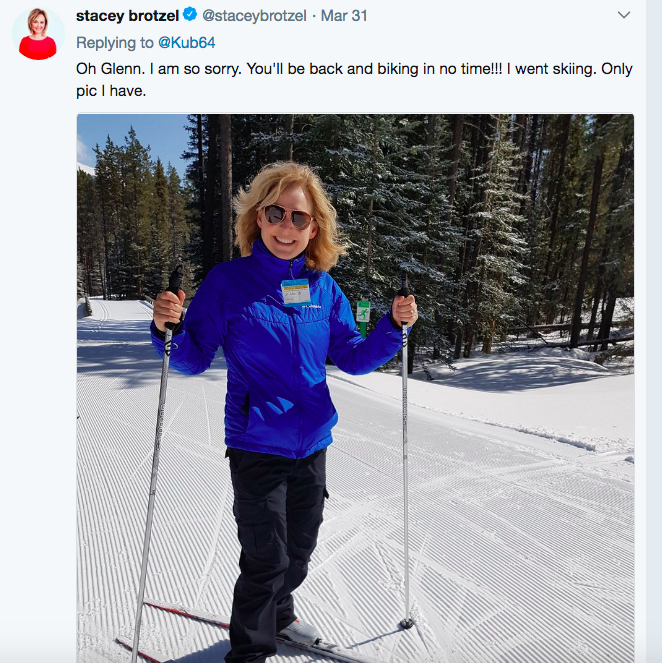Viewport: 662px width, 663px height.
Task: Open the @Kub64 mention link
Action: pyautogui.click(x=188, y=43)
